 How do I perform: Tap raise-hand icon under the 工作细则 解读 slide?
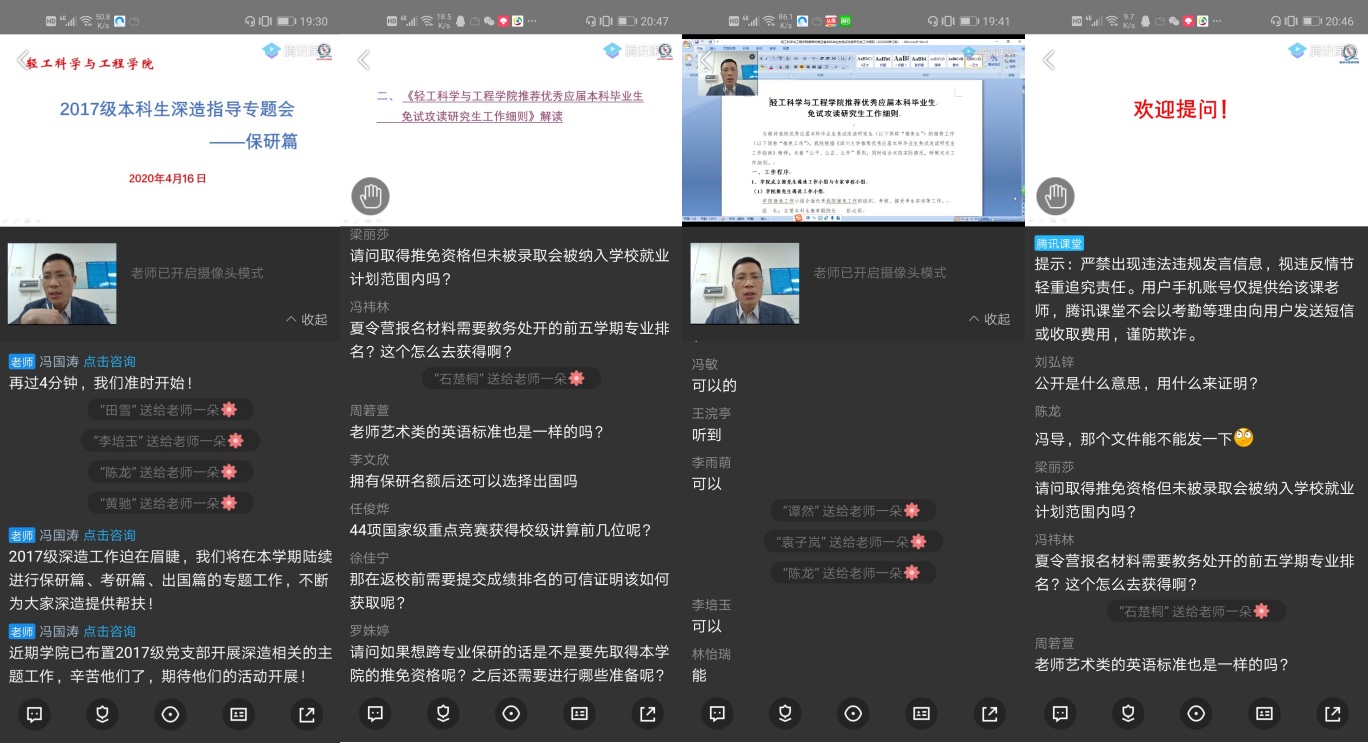pyautogui.click(x=370, y=196)
